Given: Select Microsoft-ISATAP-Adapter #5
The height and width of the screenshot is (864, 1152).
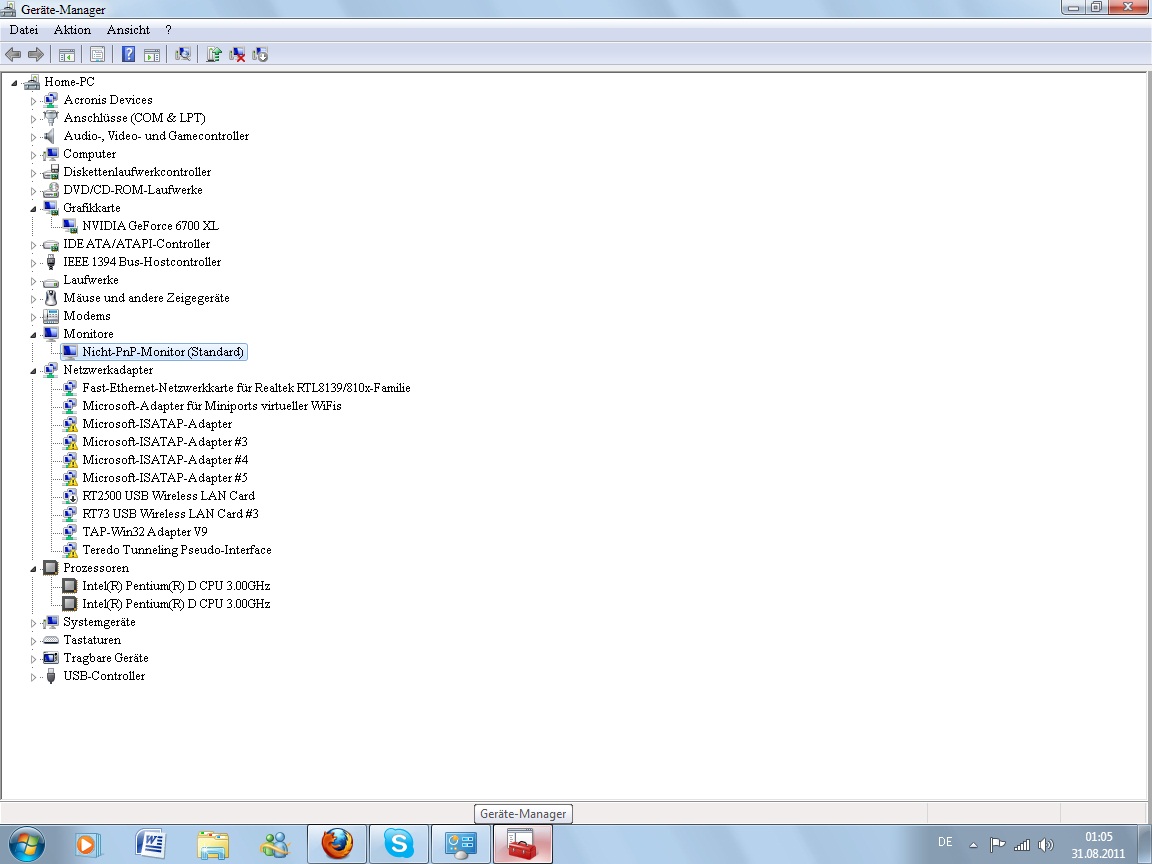Looking at the screenshot, I should tap(165, 478).
